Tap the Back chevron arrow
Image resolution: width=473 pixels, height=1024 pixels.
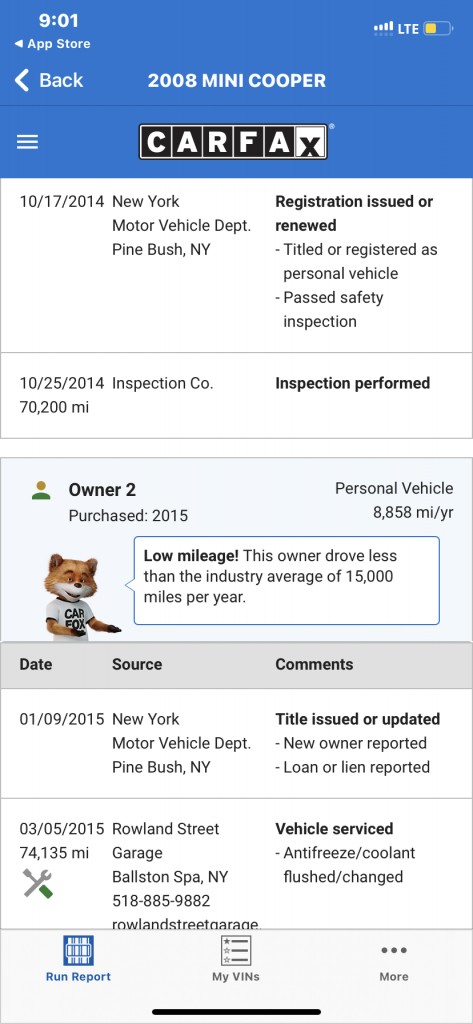22,80
